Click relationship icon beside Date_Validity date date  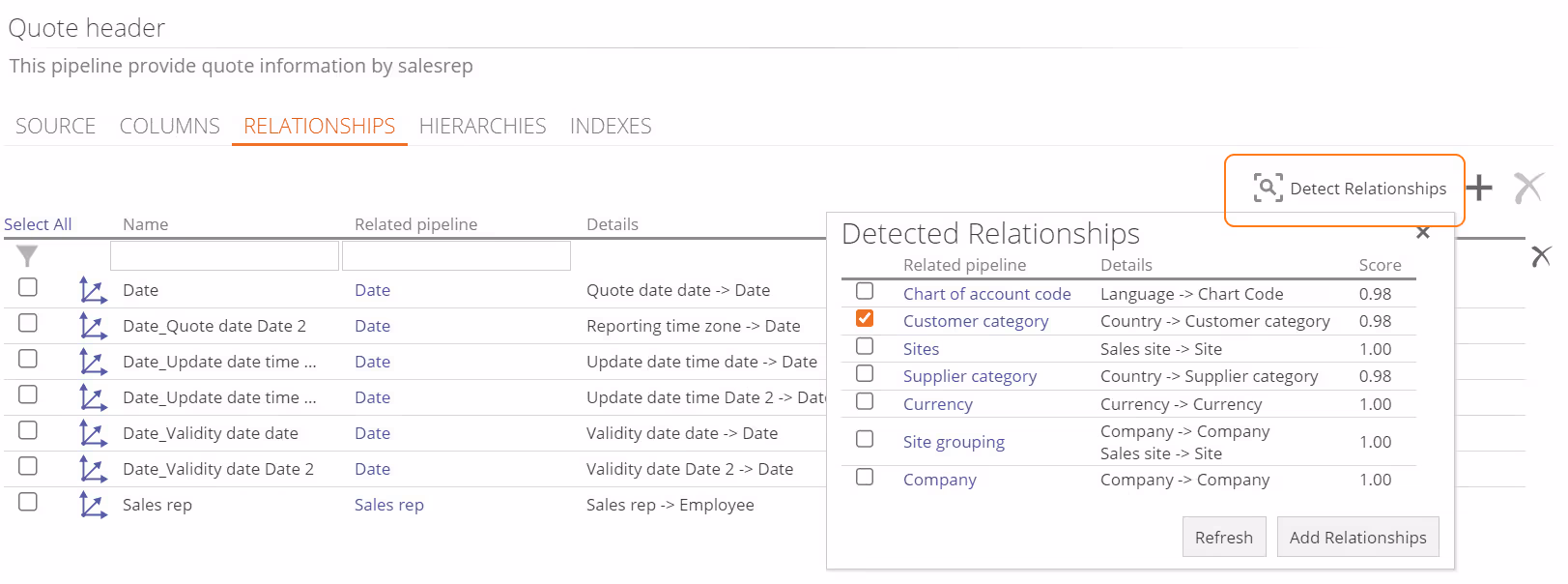click(93, 433)
